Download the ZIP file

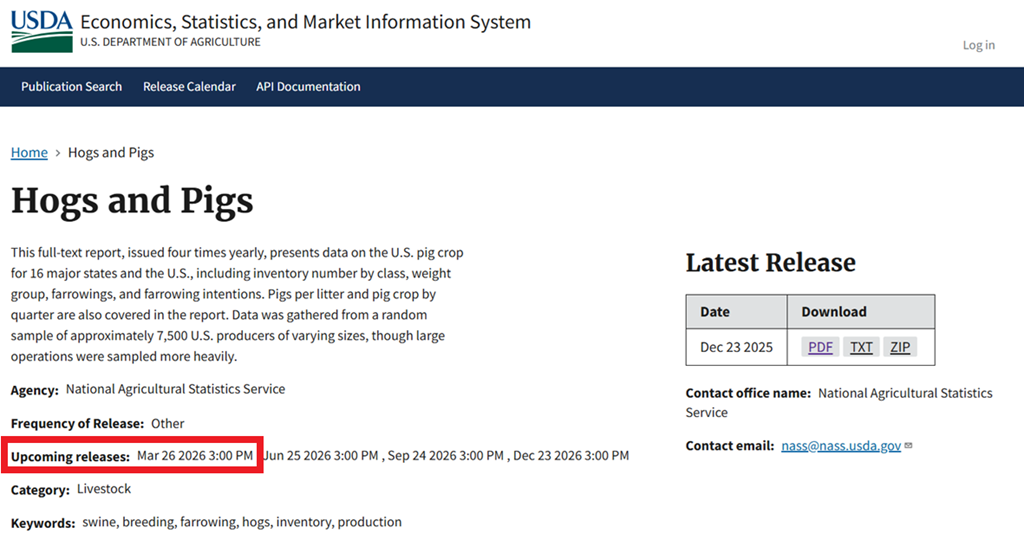point(900,347)
